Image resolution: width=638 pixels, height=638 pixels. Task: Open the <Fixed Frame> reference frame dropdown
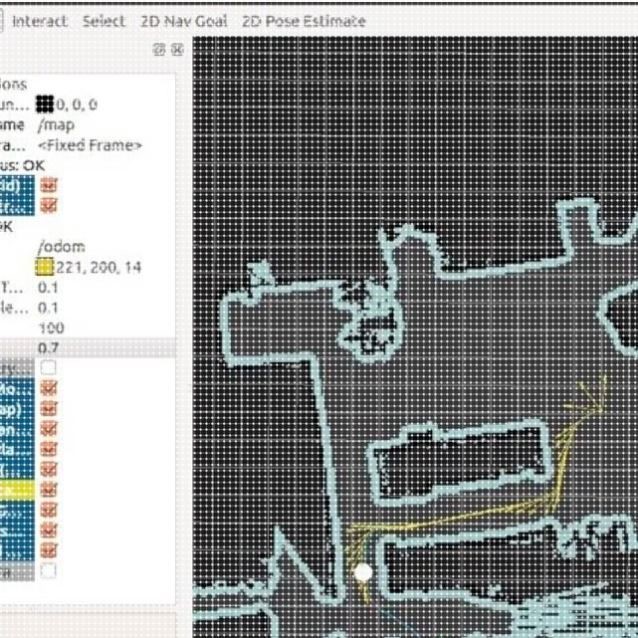[x=90, y=145]
